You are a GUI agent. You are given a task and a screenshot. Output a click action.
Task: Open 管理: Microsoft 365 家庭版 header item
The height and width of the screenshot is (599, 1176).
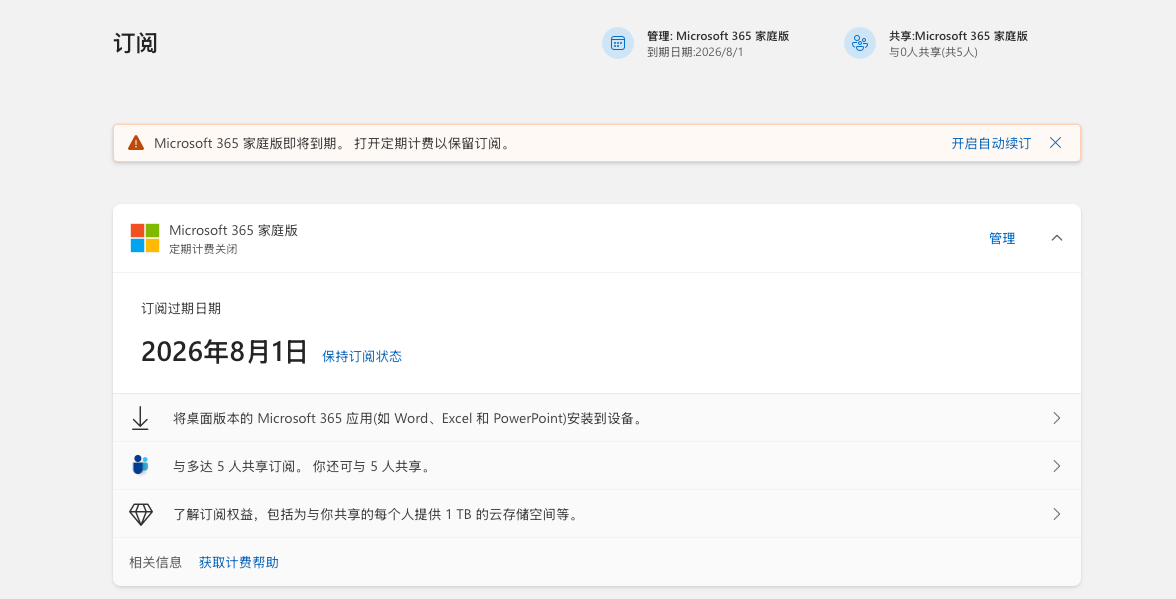(x=718, y=36)
